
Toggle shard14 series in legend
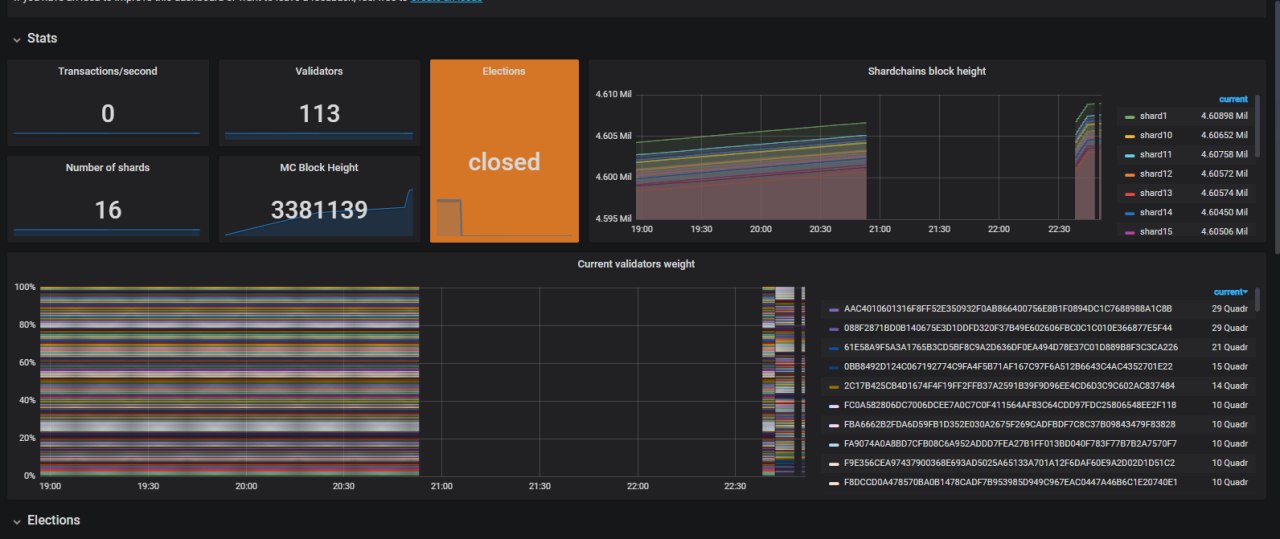click(x=1156, y=212)
